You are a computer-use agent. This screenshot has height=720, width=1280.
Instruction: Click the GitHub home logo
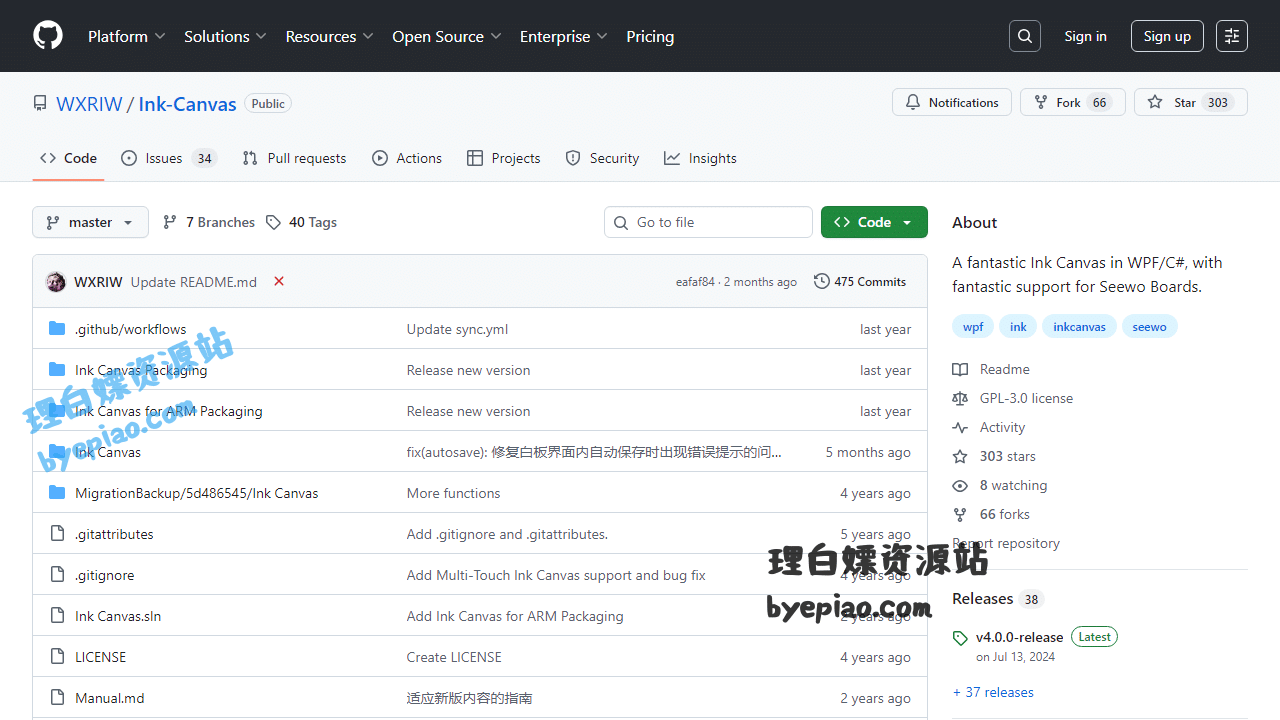click(47, 35)
